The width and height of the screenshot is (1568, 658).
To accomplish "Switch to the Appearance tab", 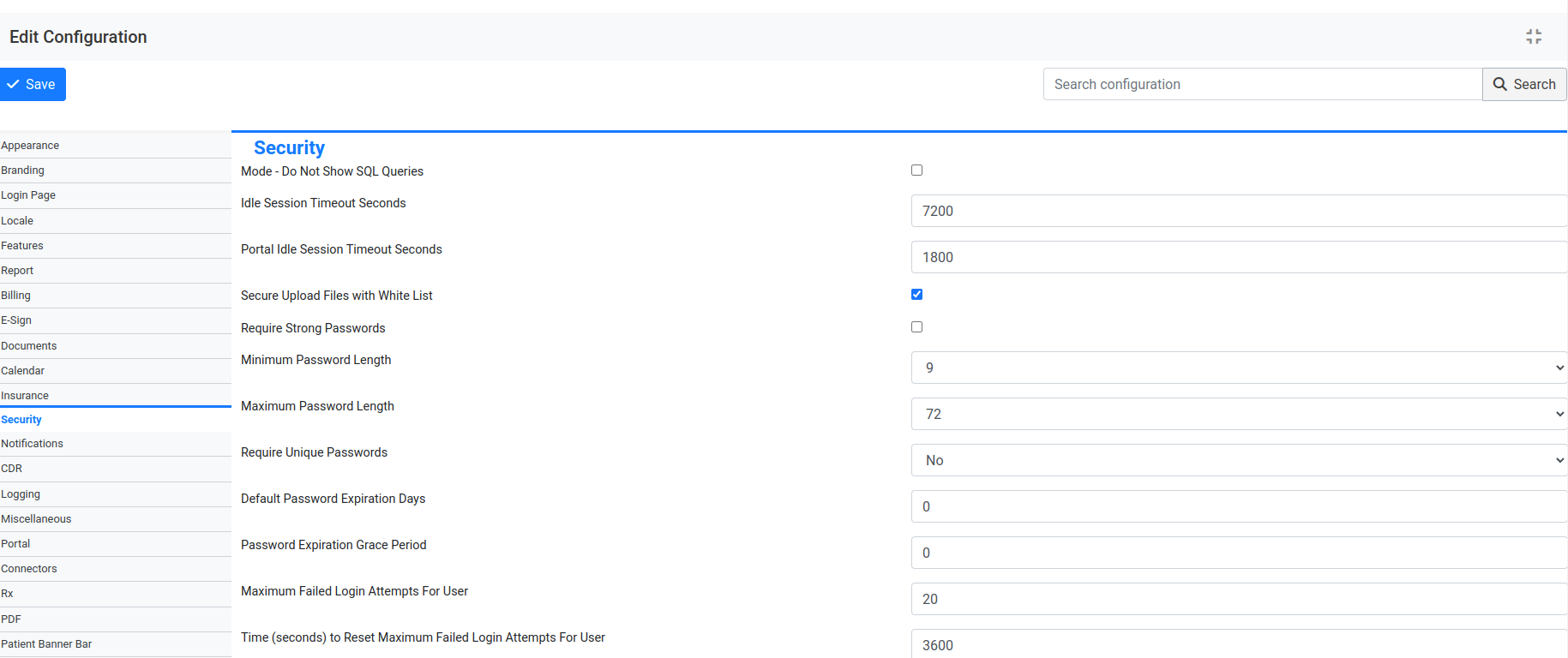I will click(x=30, y=146).
